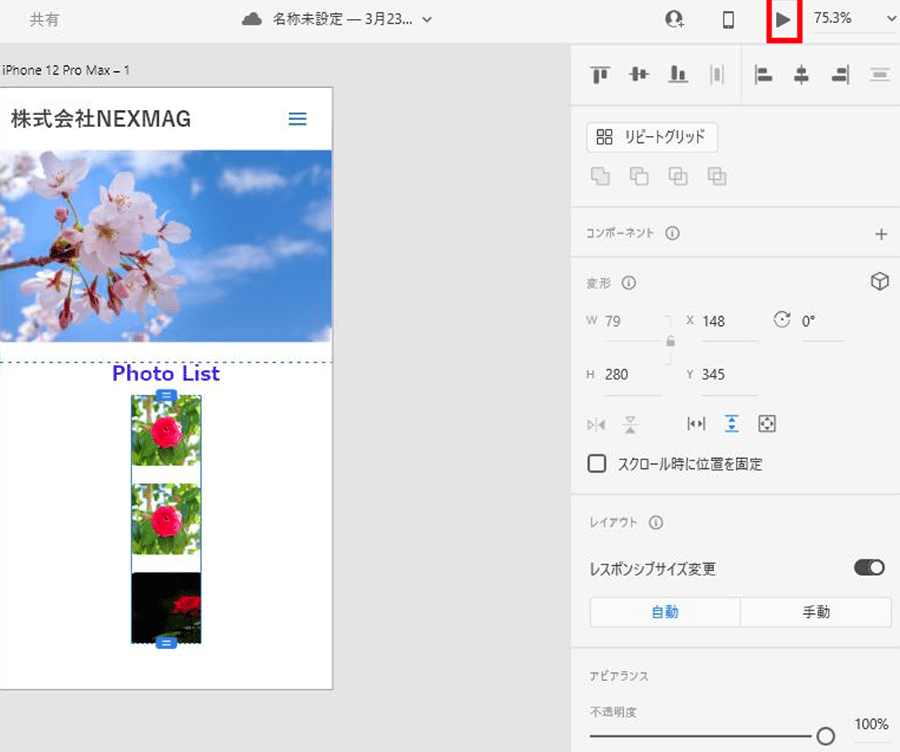Screen dimensions: 900x752
Task: Select the first pink rose photo
Action: click(166, 431)
